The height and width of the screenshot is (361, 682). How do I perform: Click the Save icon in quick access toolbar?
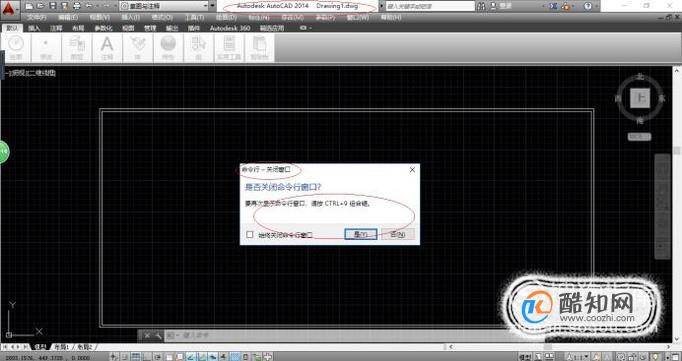click(52, 6)
